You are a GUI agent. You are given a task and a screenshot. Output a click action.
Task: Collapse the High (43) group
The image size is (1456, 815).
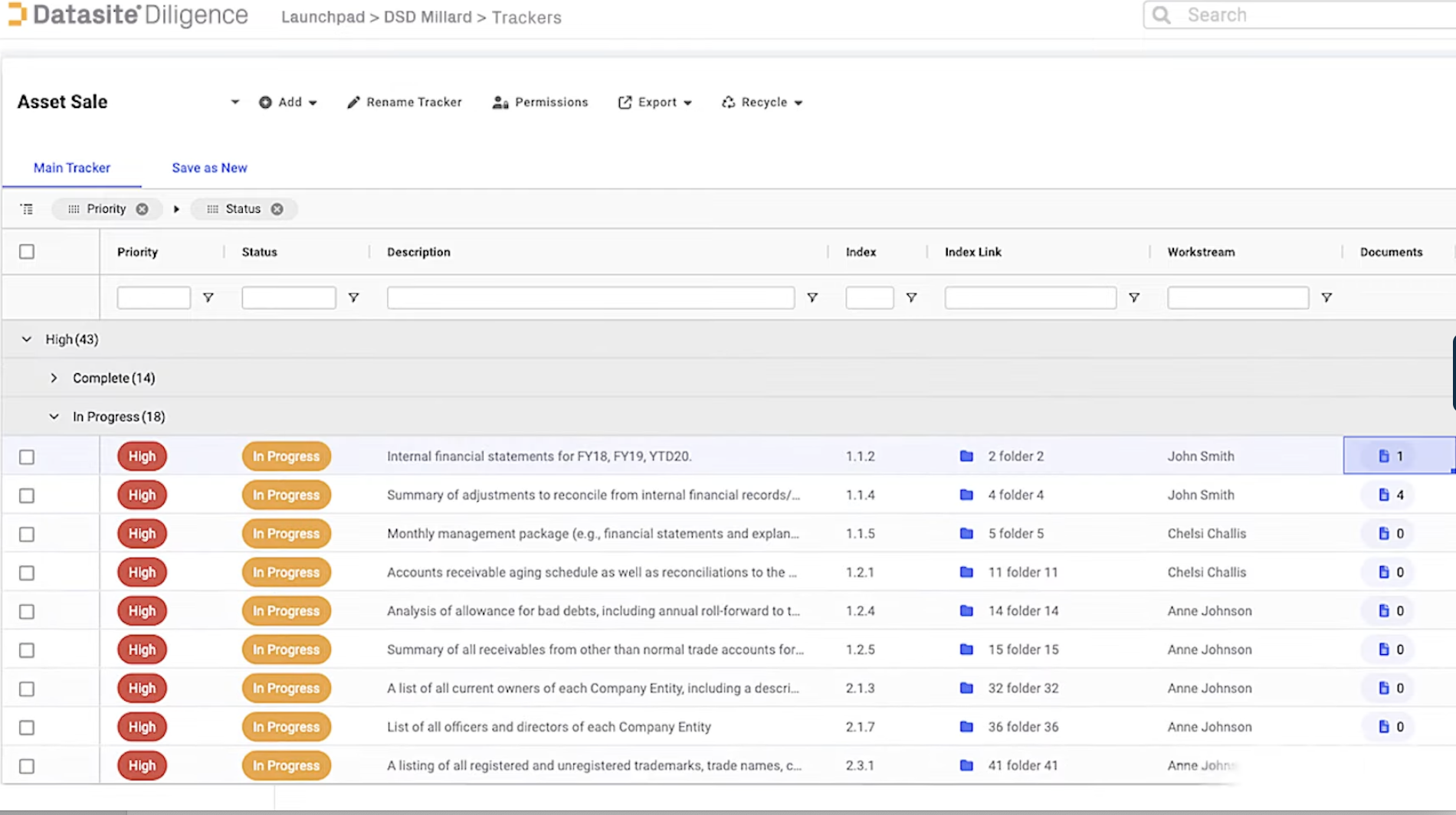point(27,339)
